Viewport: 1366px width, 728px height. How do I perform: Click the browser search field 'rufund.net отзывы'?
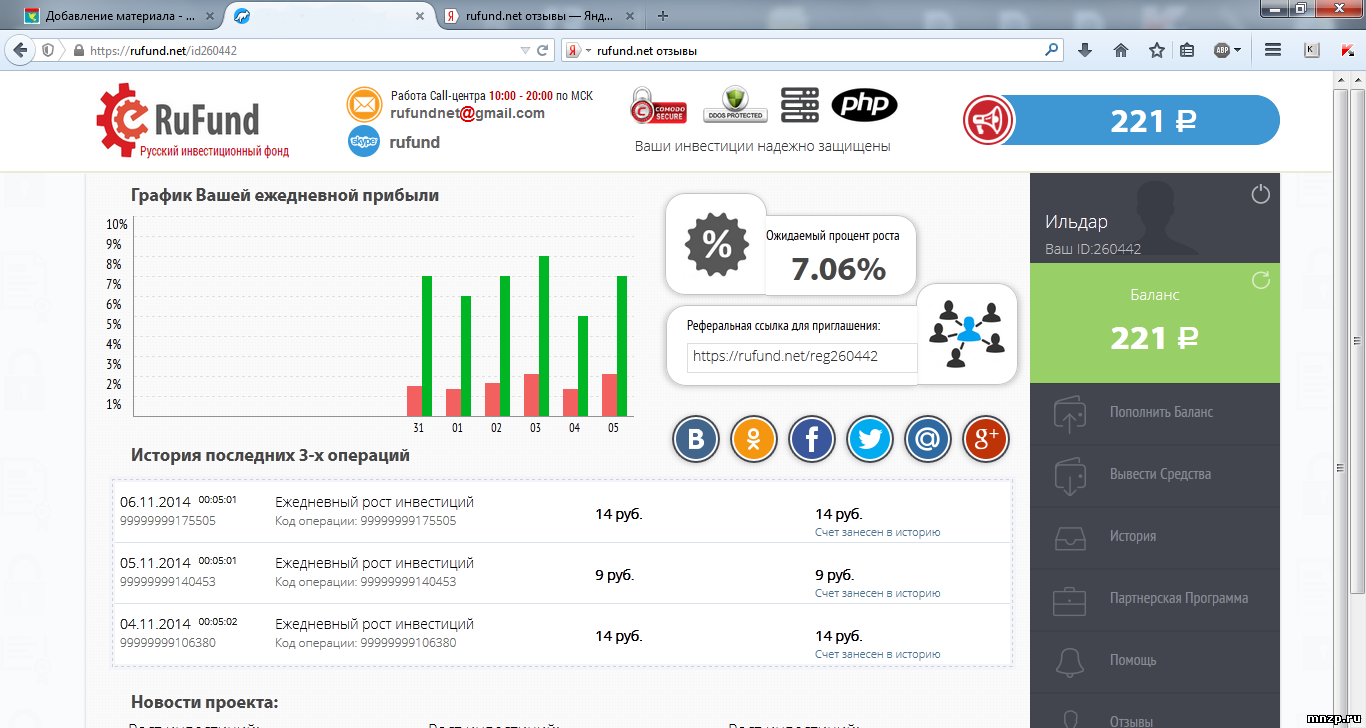(x=812, y=50)
